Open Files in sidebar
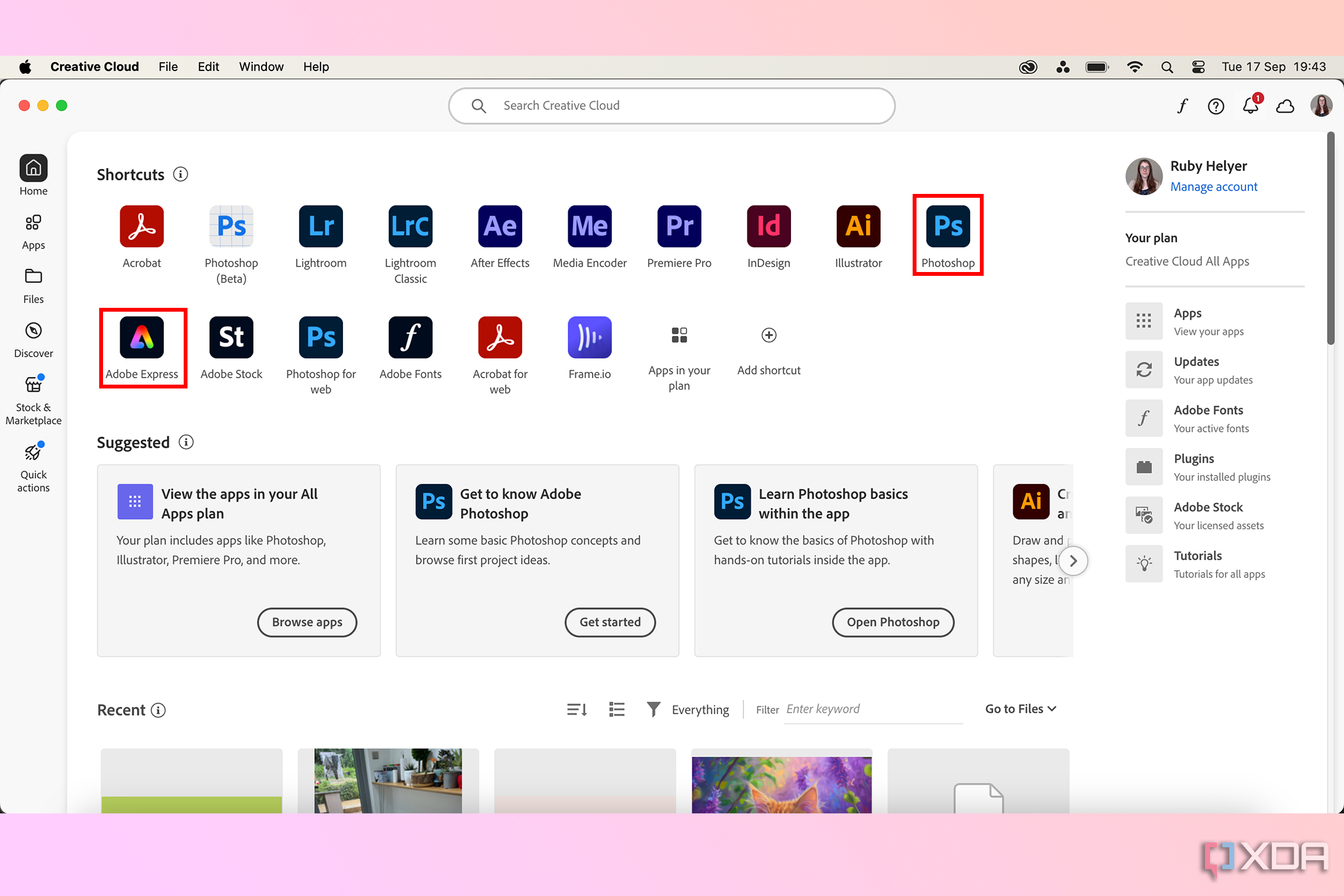1344x896 pixels. point(33,286)
